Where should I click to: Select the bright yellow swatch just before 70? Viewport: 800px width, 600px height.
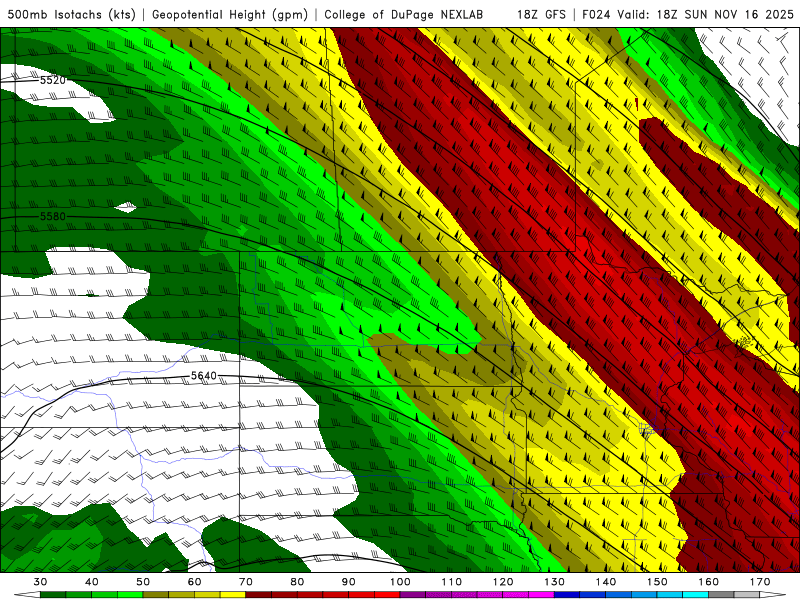pos(233,595)
